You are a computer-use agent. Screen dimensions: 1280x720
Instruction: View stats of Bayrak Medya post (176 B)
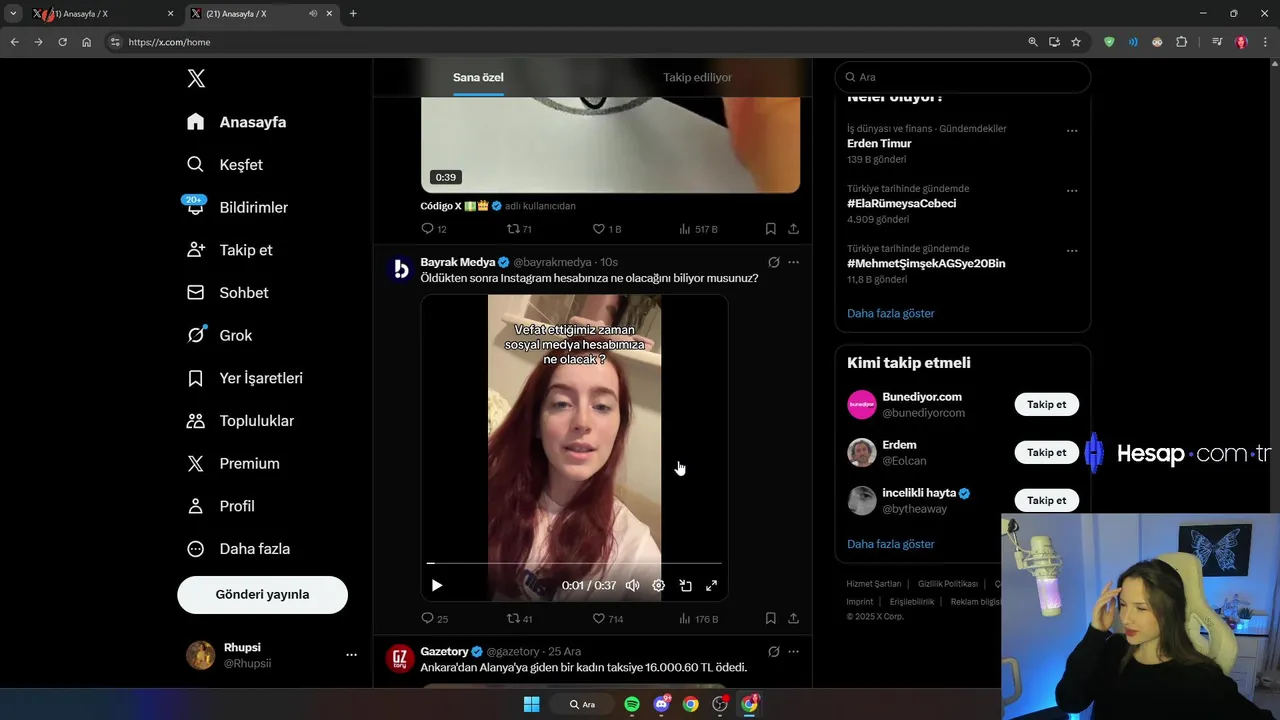(x=698, y=619)
